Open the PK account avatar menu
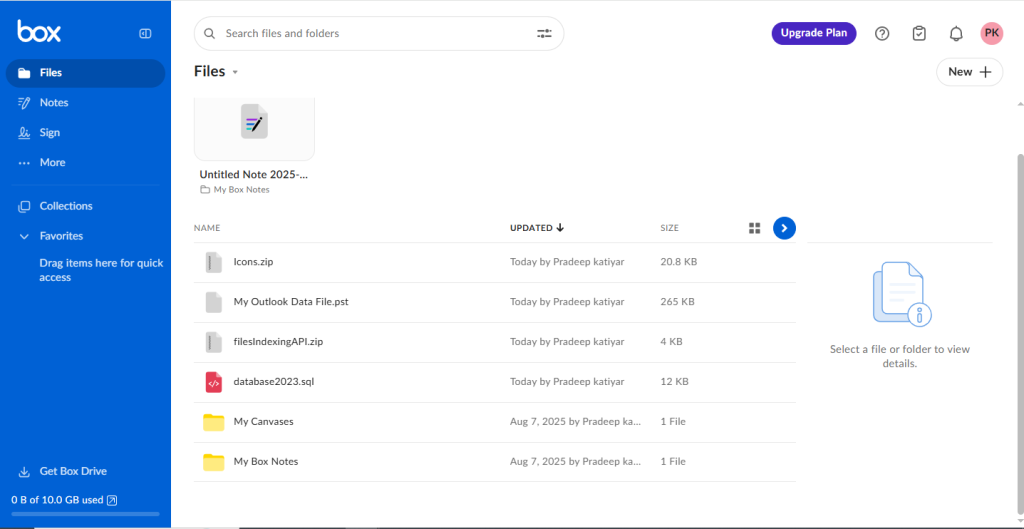This screenshot has width=1024, height=529. [x=991, y=33]
